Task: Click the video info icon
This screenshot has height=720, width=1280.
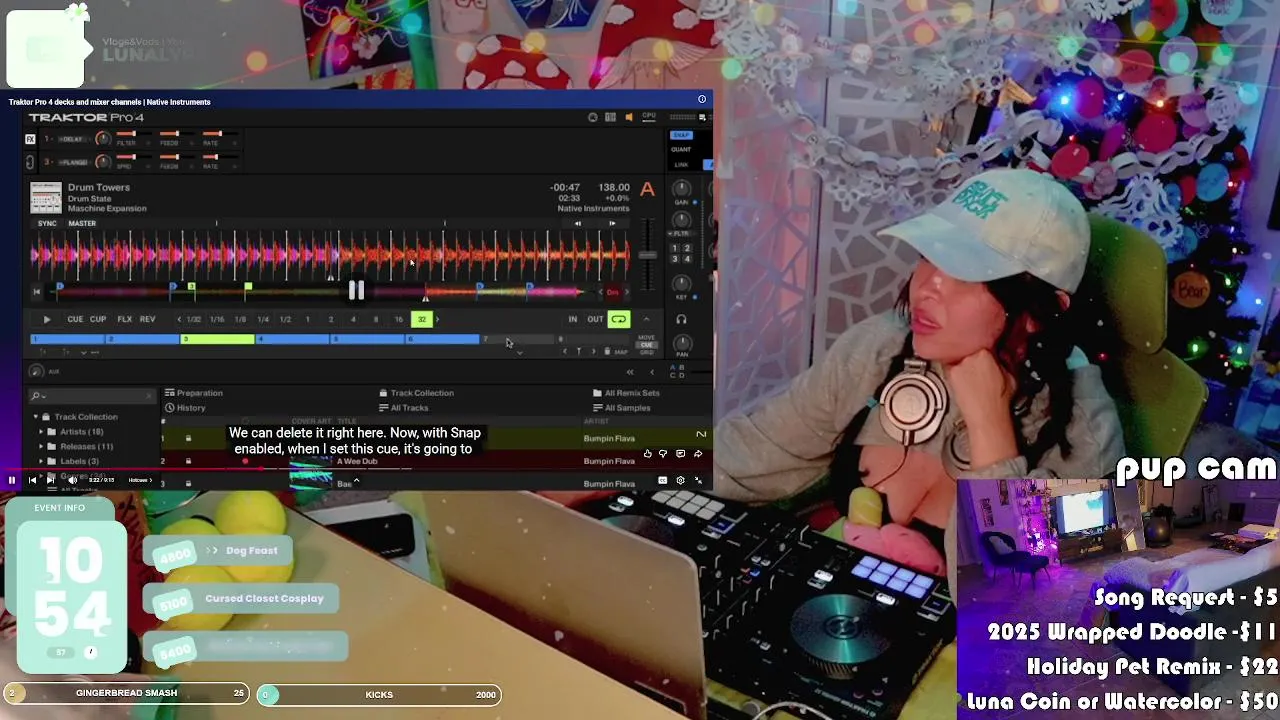Action: 702,99
